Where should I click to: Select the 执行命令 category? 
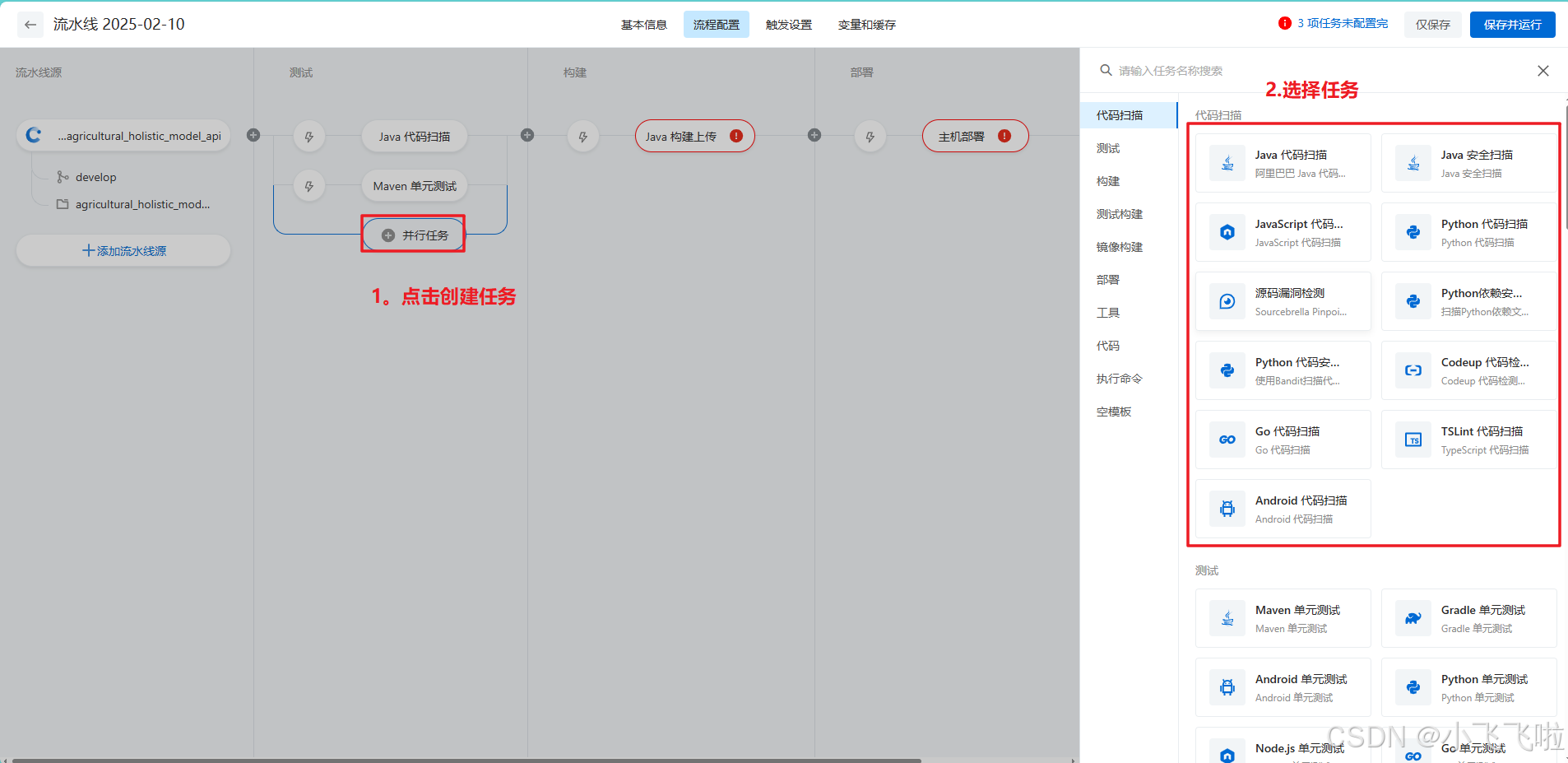point(1129,379)
